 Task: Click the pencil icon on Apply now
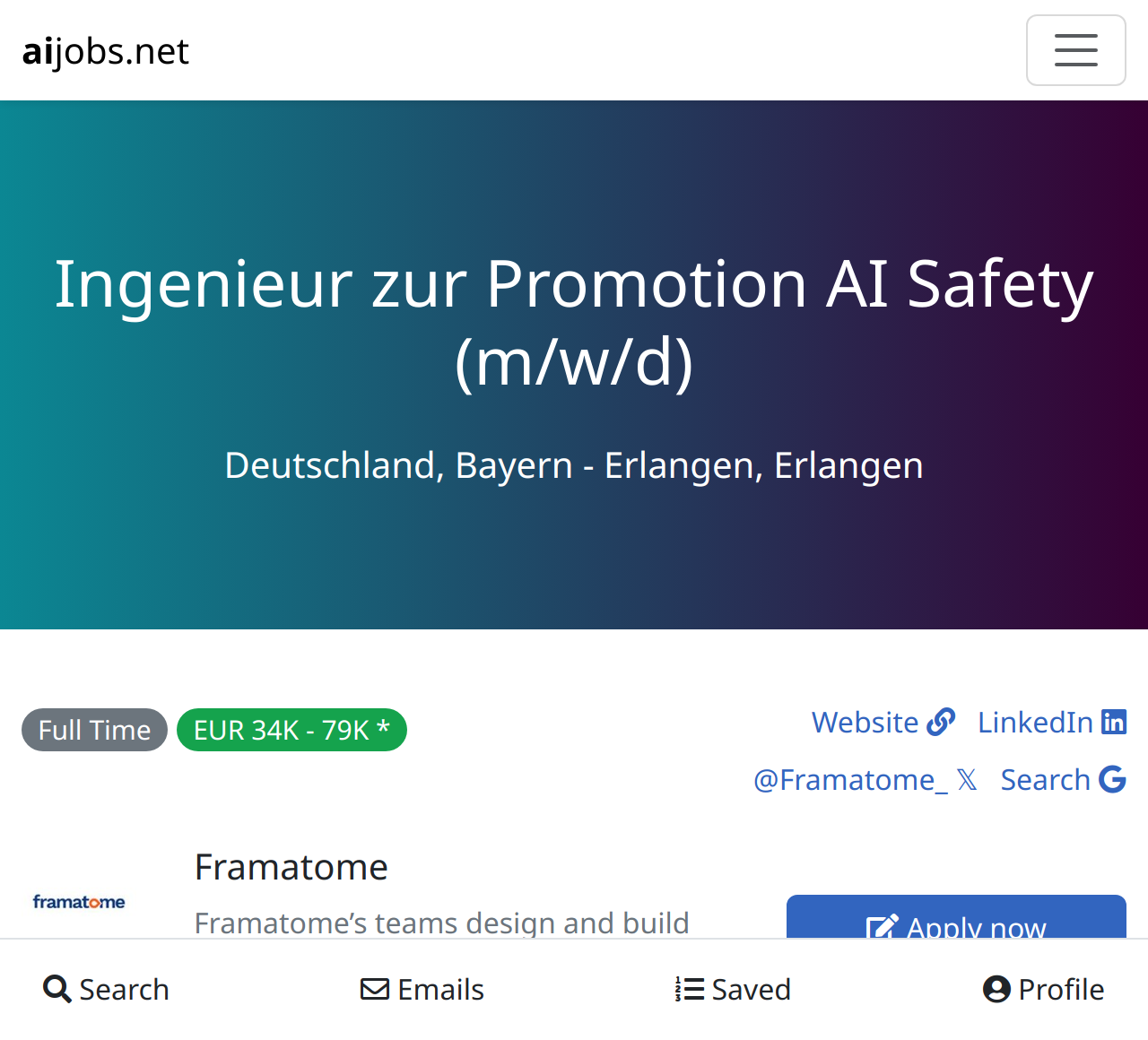point(882,927)
